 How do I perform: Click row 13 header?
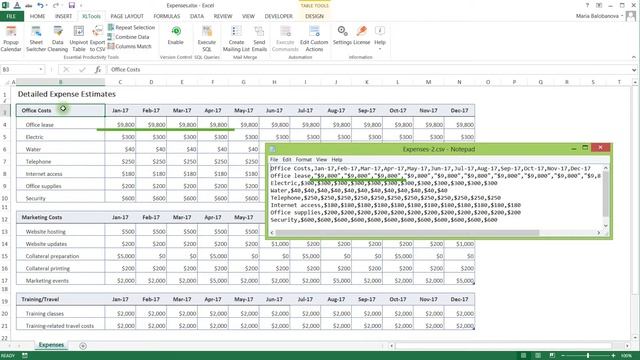pos(5,231)
